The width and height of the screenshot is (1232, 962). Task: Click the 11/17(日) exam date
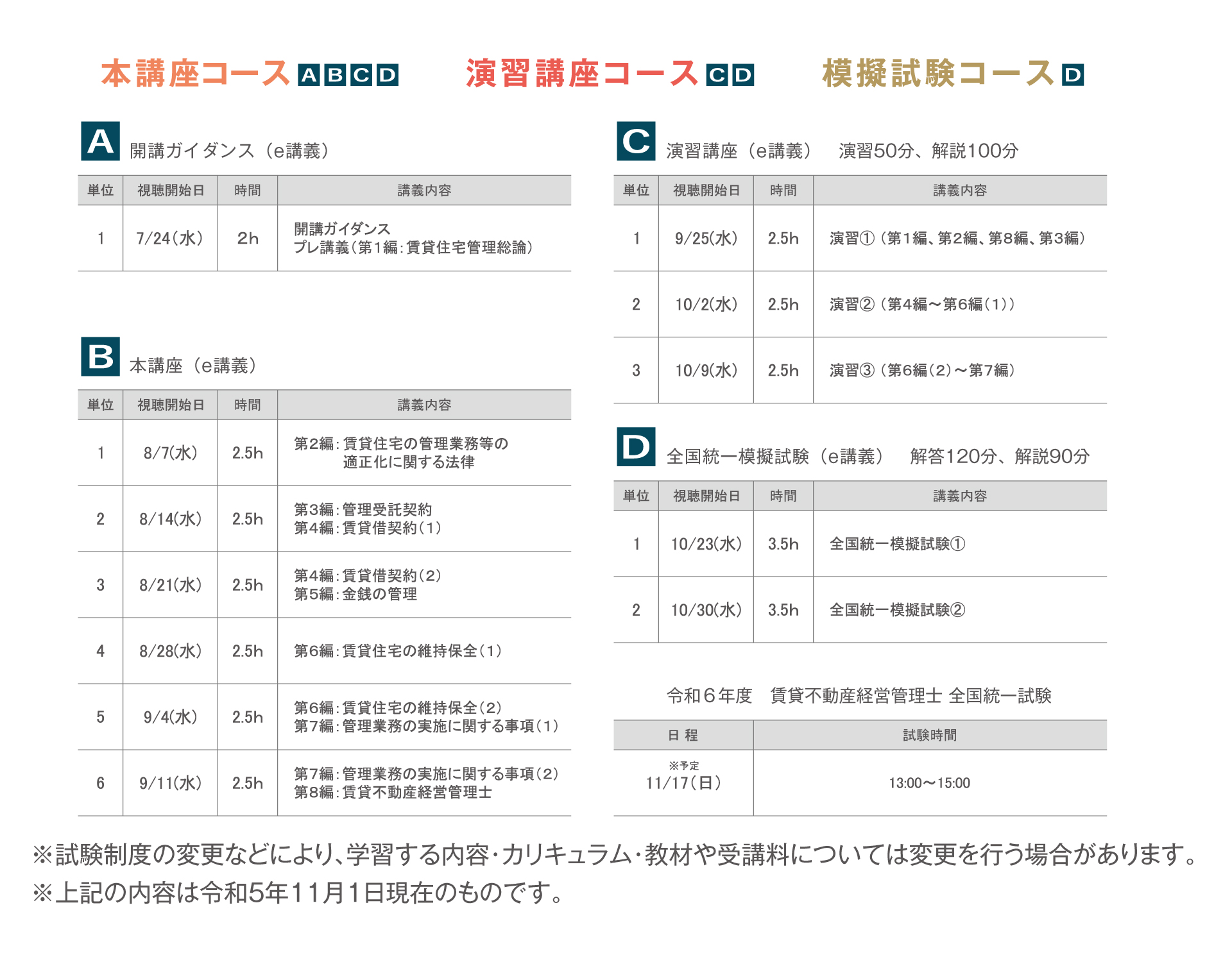click(683, 783)
